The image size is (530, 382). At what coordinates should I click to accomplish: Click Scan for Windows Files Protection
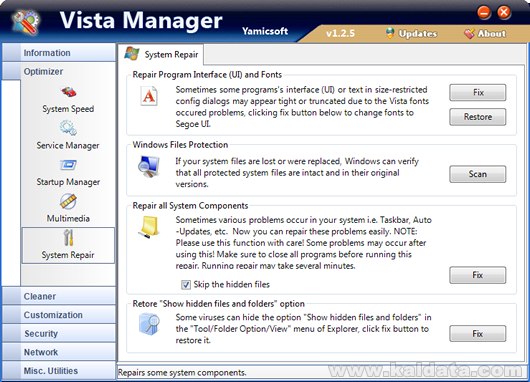pyautogui.click(x=478, y=174)
